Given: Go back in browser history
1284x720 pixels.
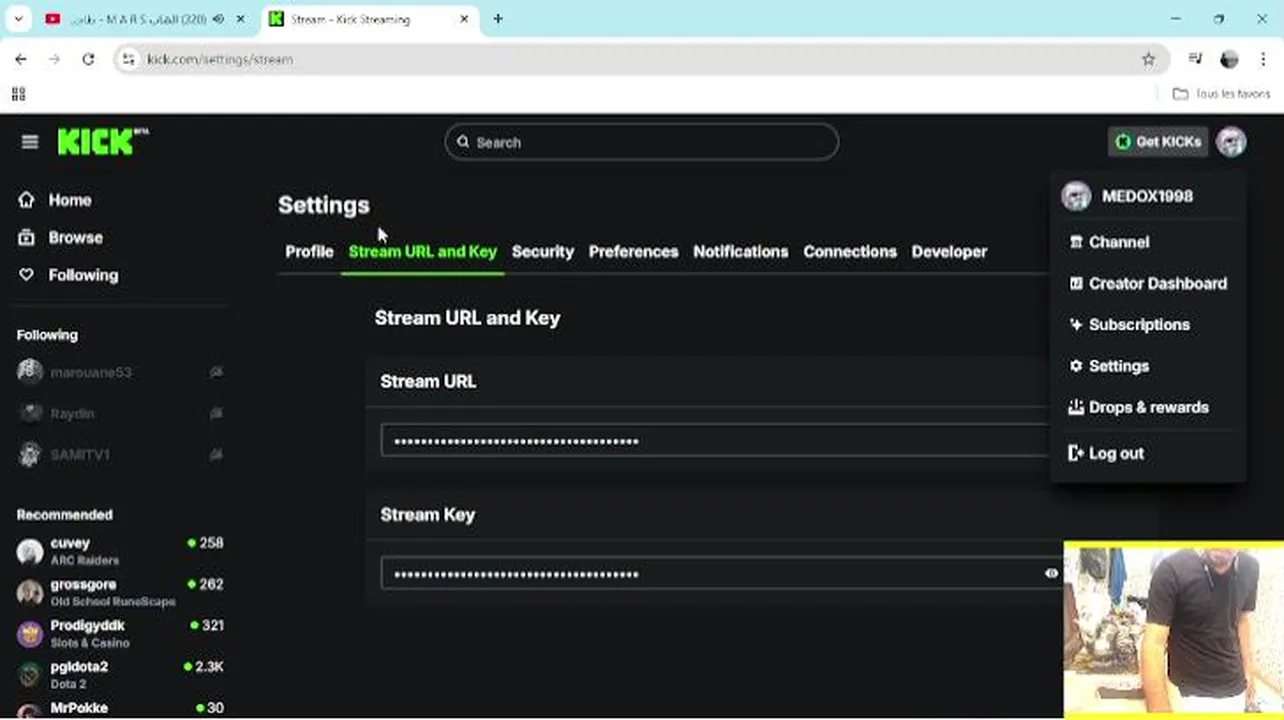Looking at the screenshot, I should pyautogui.click(x=21, y=59).
